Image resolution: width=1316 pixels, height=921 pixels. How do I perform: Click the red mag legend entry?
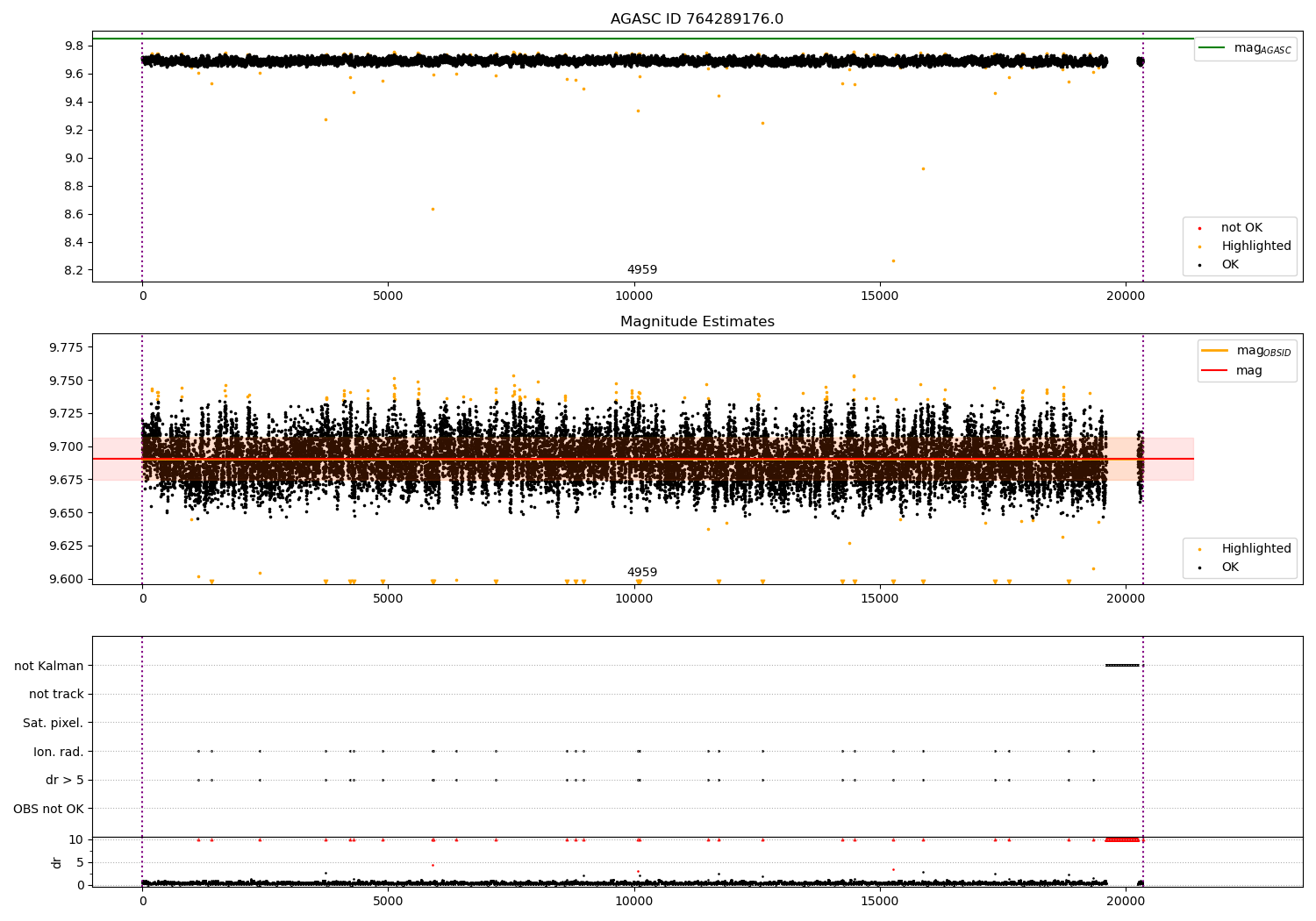(x=1232, y=371)
